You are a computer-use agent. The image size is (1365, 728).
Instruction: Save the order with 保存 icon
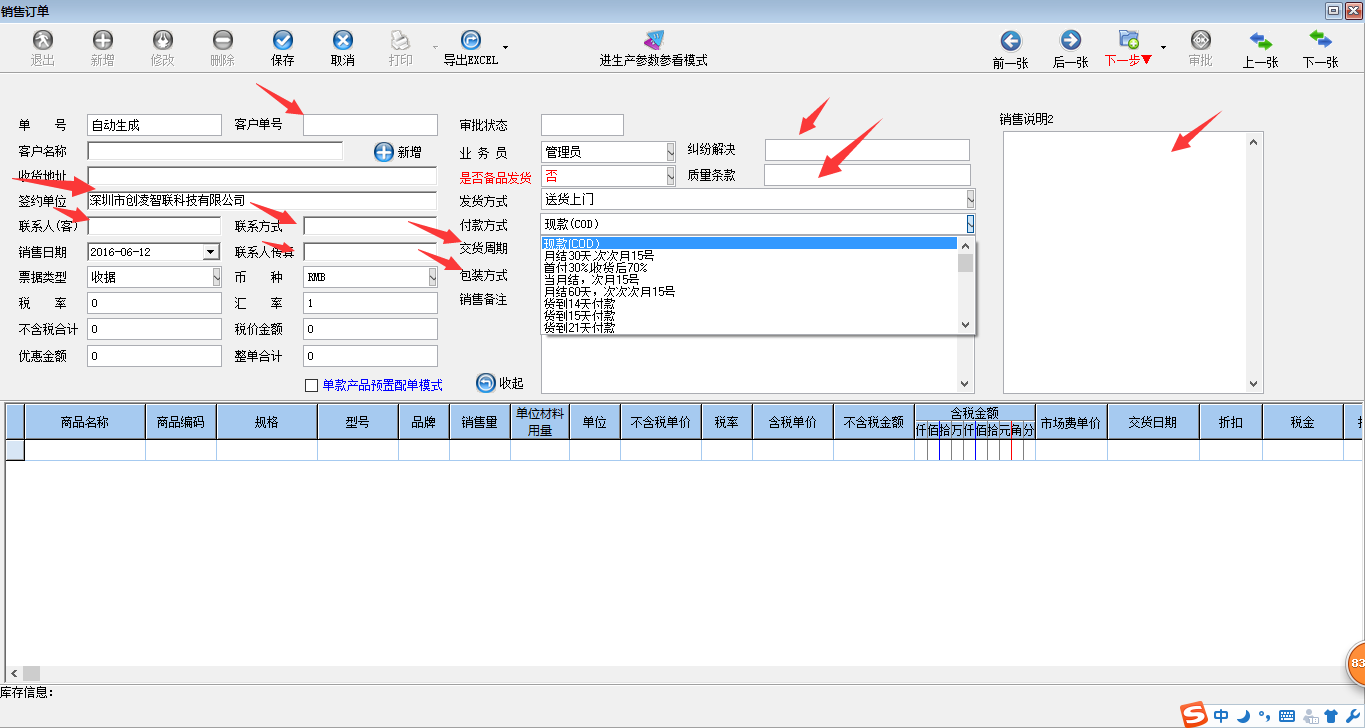[x=283, y=40]
